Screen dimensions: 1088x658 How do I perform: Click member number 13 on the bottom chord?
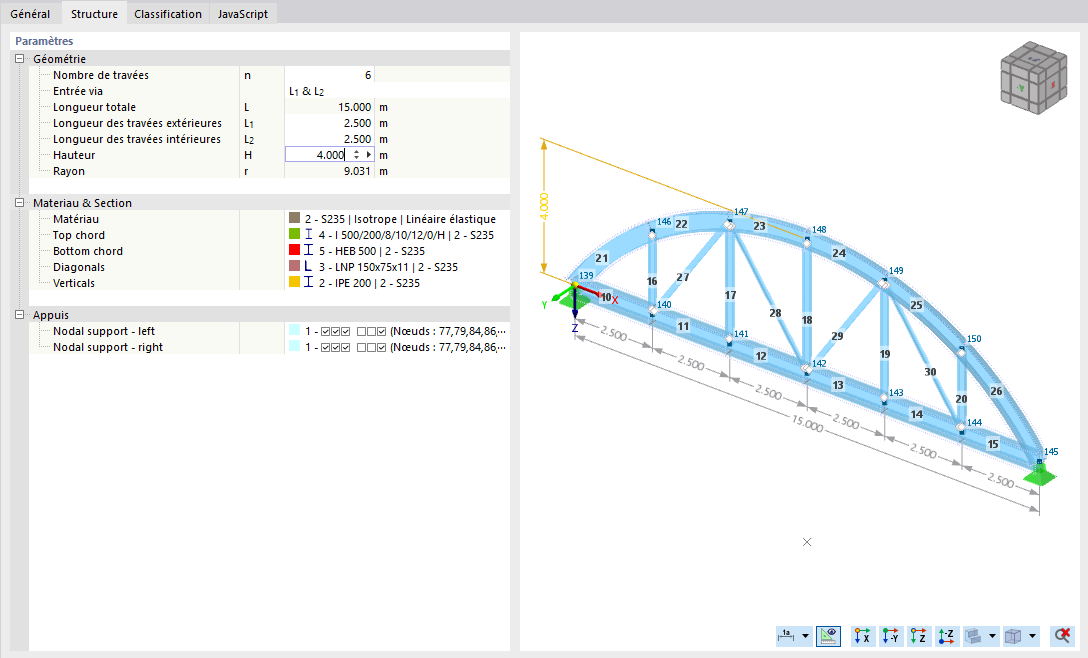(x=838, y=385)
